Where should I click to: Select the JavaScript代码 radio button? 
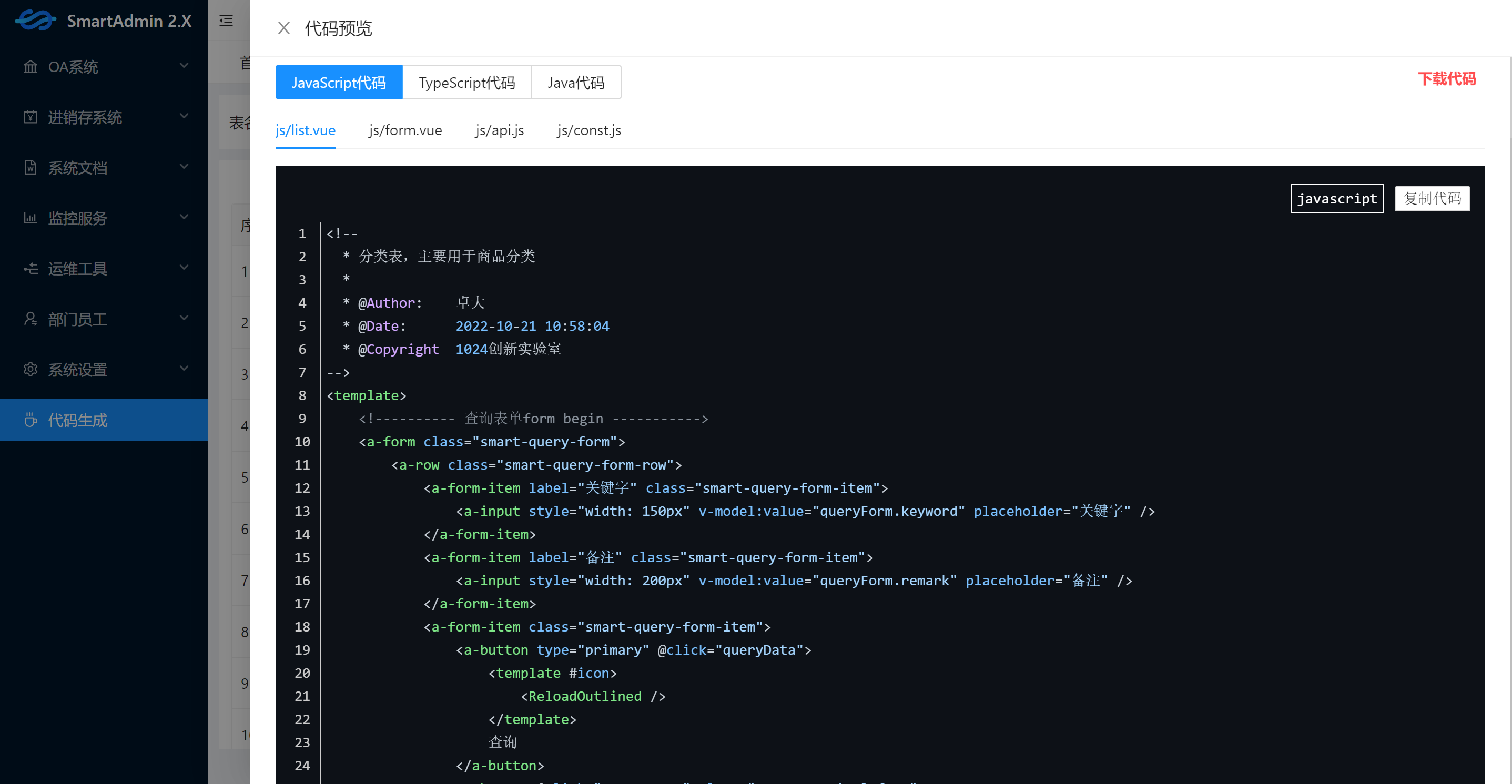[x=339, y=83]
